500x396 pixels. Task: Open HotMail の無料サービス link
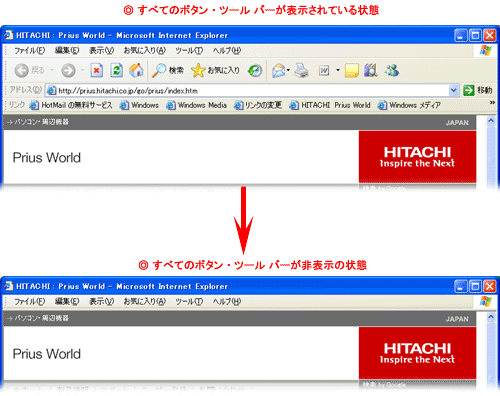[71, 105]
